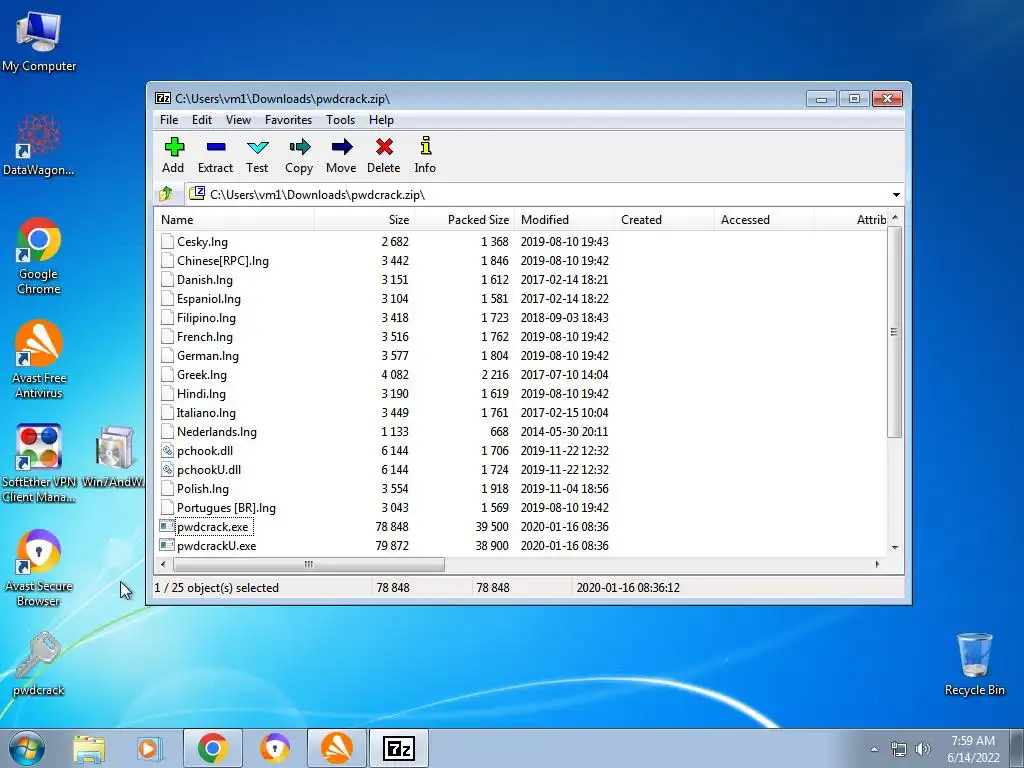Image resolution: width=1024 pixels, height=768 pixels.
Task: Open the View menu
Action: click(x=238, y=120)
